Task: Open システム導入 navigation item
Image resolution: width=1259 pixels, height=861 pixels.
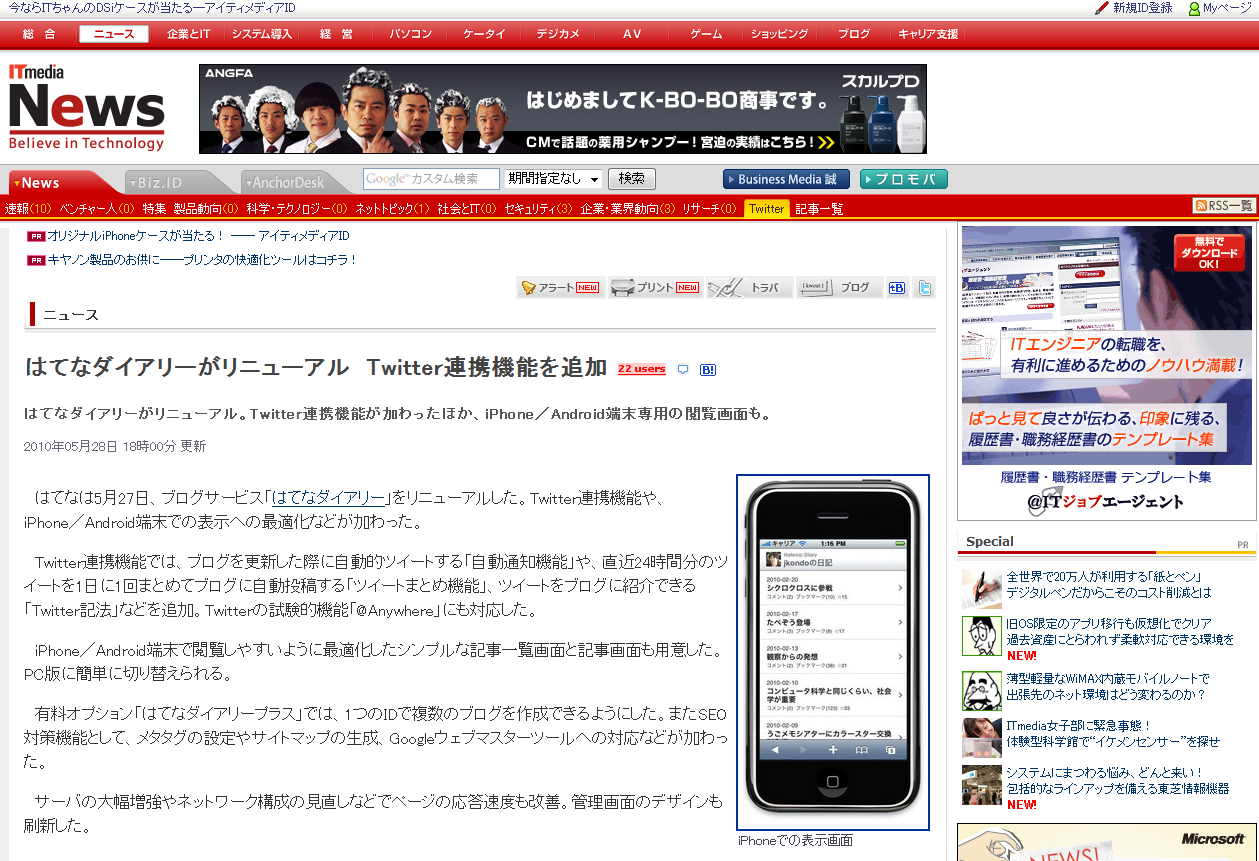Action: point(262,34)
